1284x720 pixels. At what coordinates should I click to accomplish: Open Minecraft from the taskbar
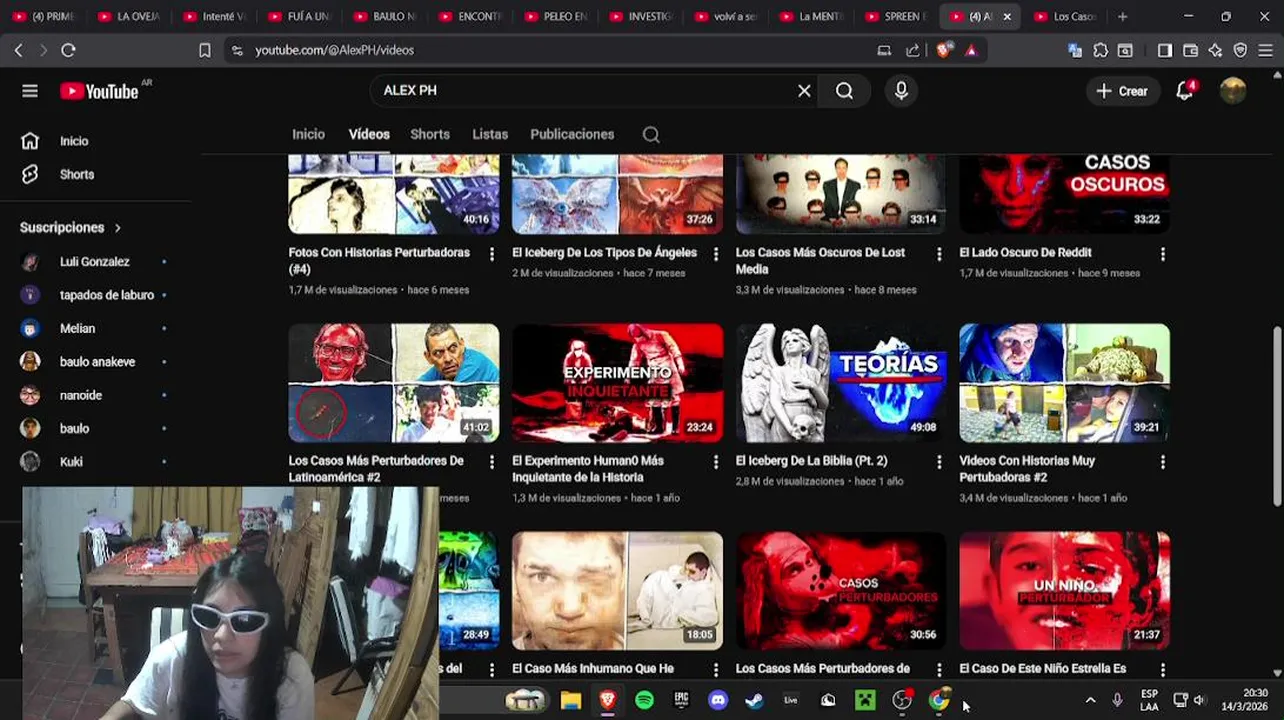point(865,700)
